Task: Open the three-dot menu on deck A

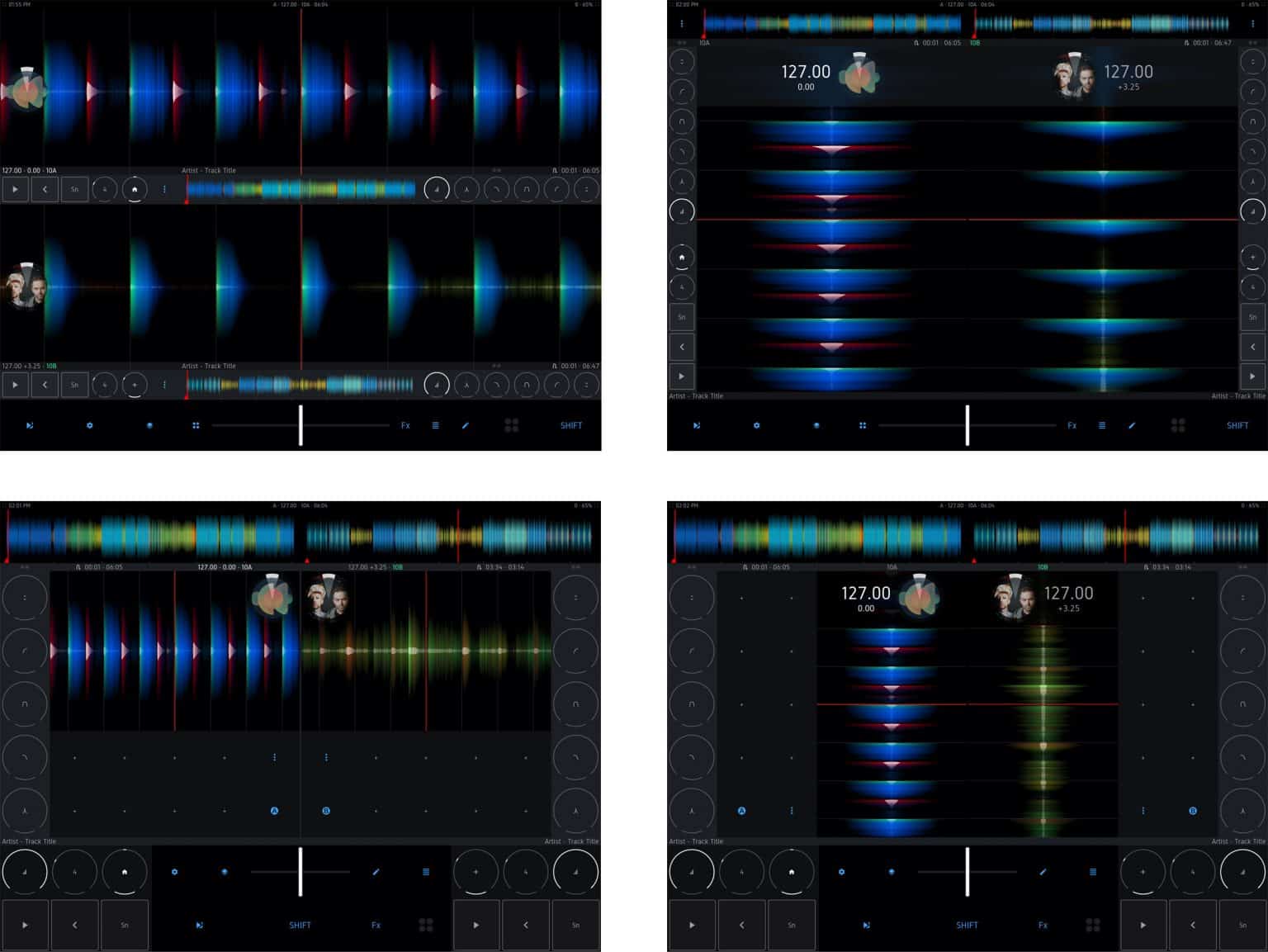Action: [163, 188]
